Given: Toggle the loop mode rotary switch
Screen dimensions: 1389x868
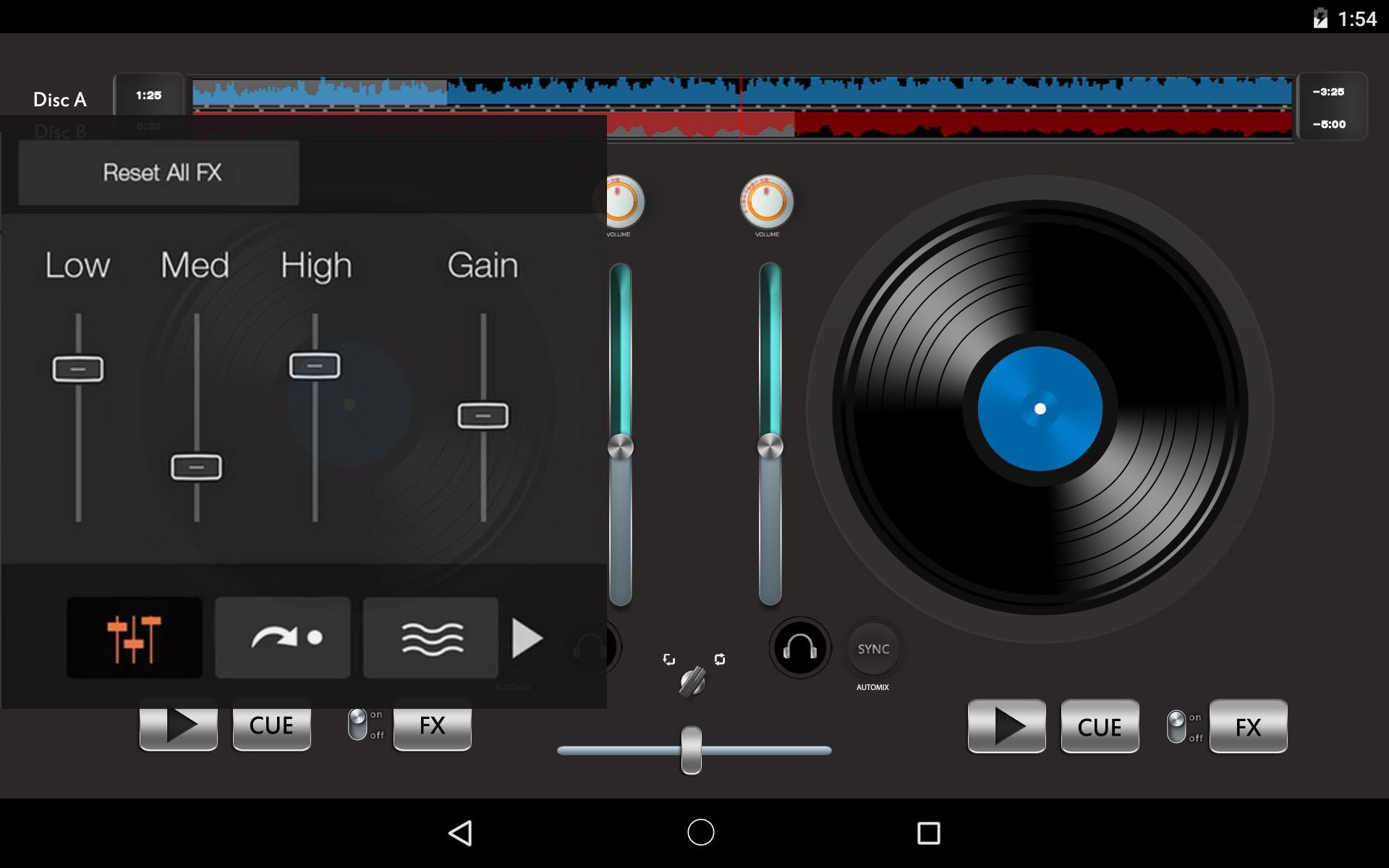Looking at the screenshot, I should 692,681.
